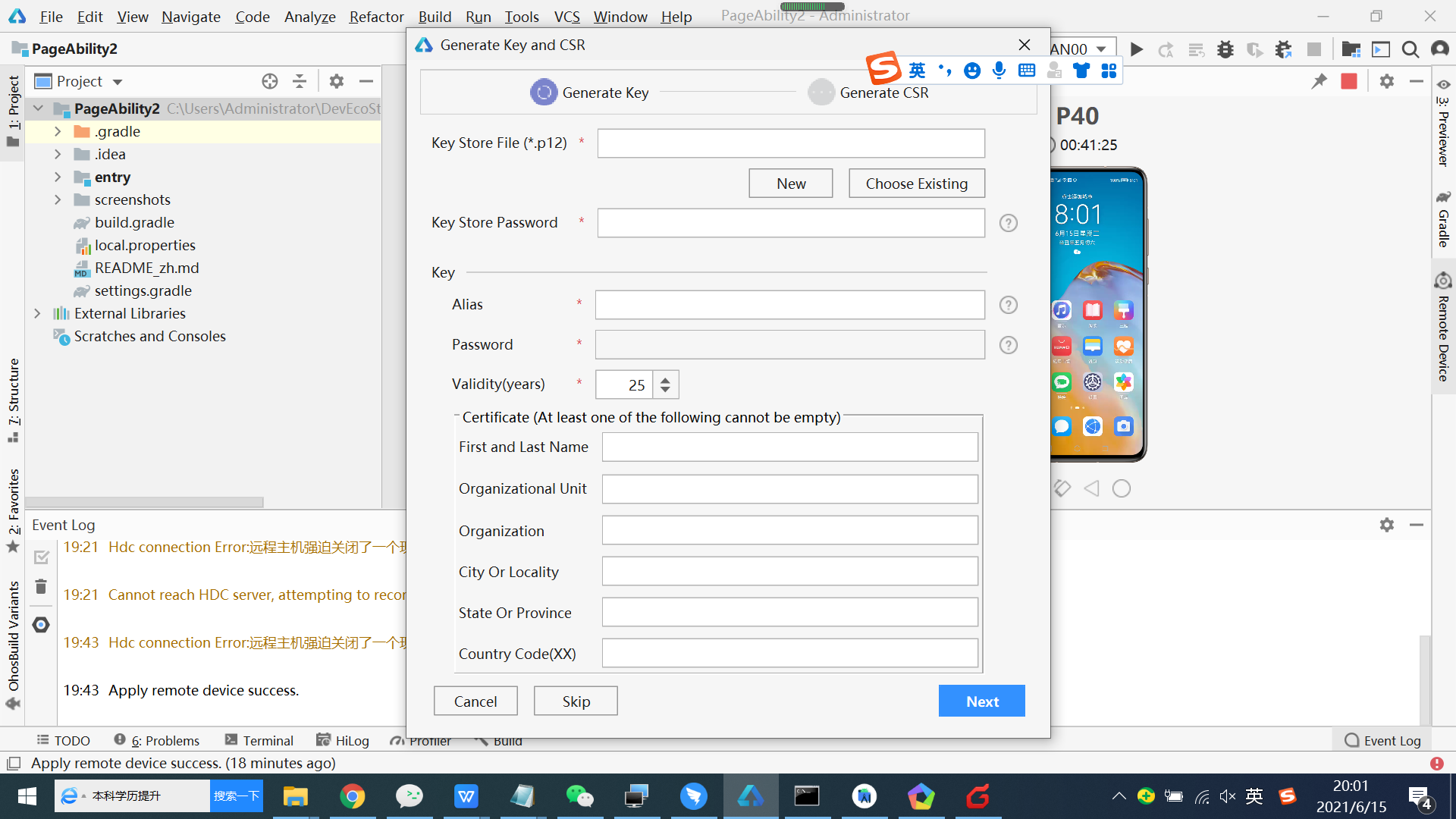Click the Run play button in toolbar
Viewport: 1456px width, 819px height.
(x=1136, y=49)
